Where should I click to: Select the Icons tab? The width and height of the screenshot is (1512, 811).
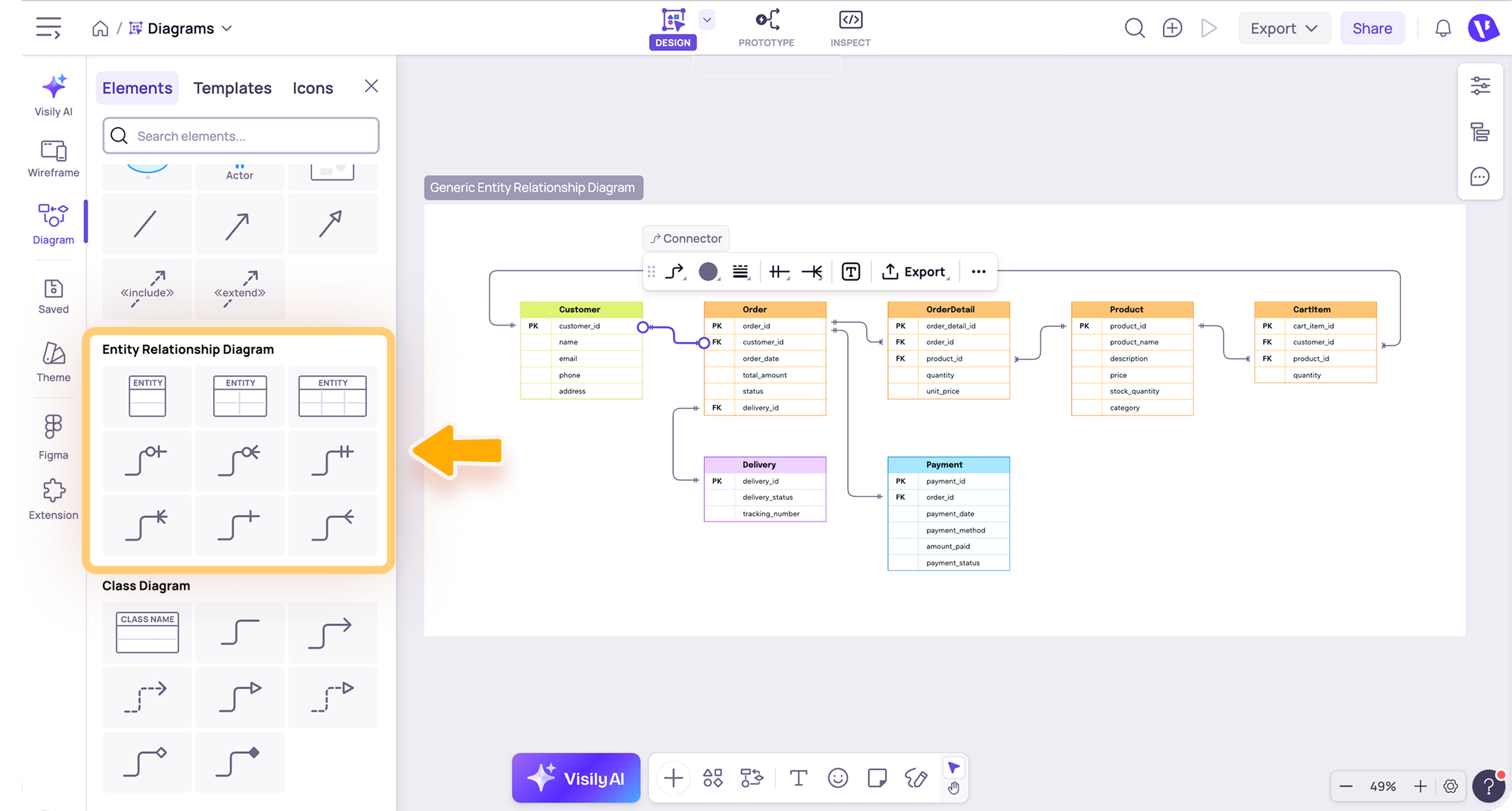tap(312, 88)
